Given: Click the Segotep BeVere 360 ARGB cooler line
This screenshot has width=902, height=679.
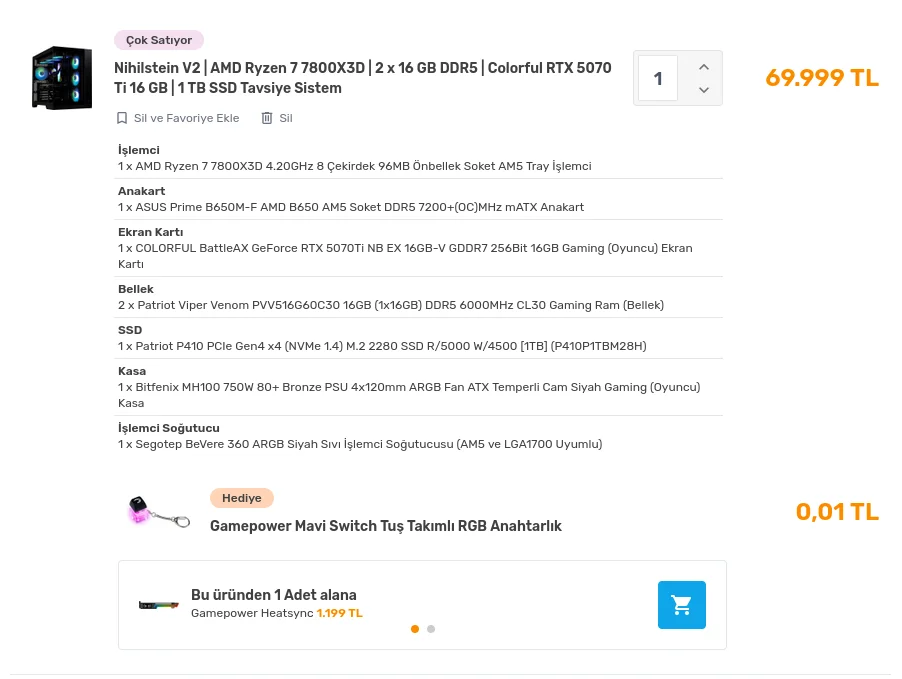Looking at the screenshot, I should pyautogui.click(x=360, y=444).
